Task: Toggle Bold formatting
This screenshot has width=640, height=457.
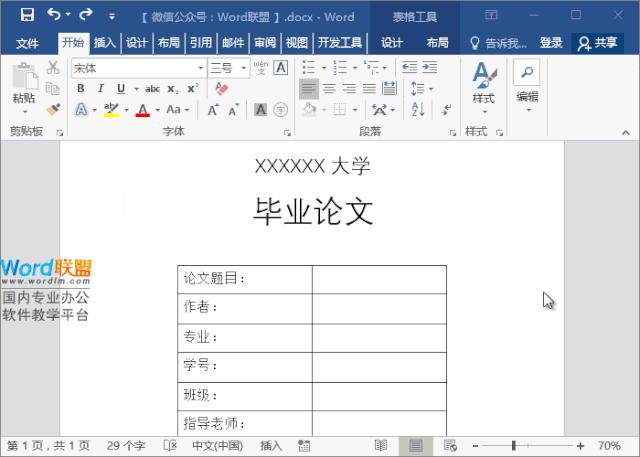Action: click(x=81, y=89)
